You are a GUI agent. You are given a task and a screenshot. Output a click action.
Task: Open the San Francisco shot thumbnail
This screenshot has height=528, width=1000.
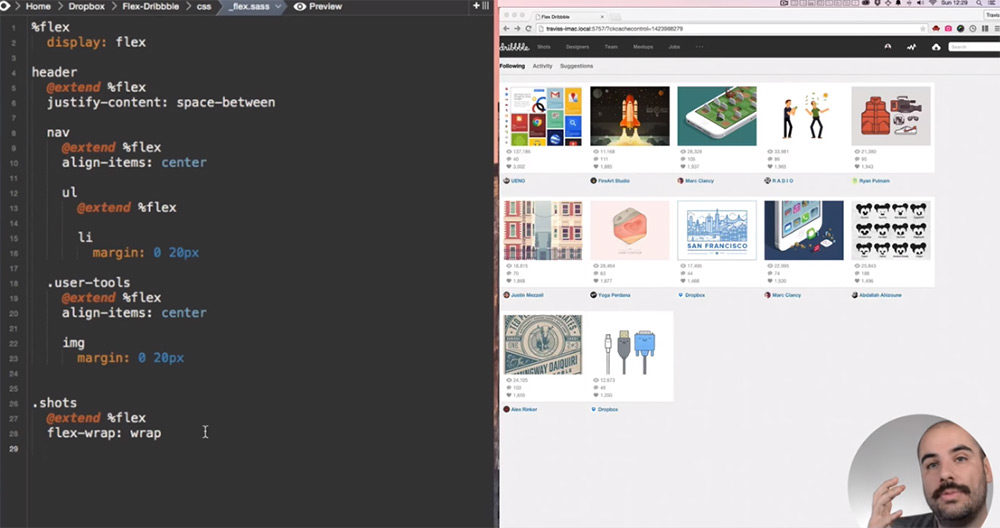tap(717, 231)
